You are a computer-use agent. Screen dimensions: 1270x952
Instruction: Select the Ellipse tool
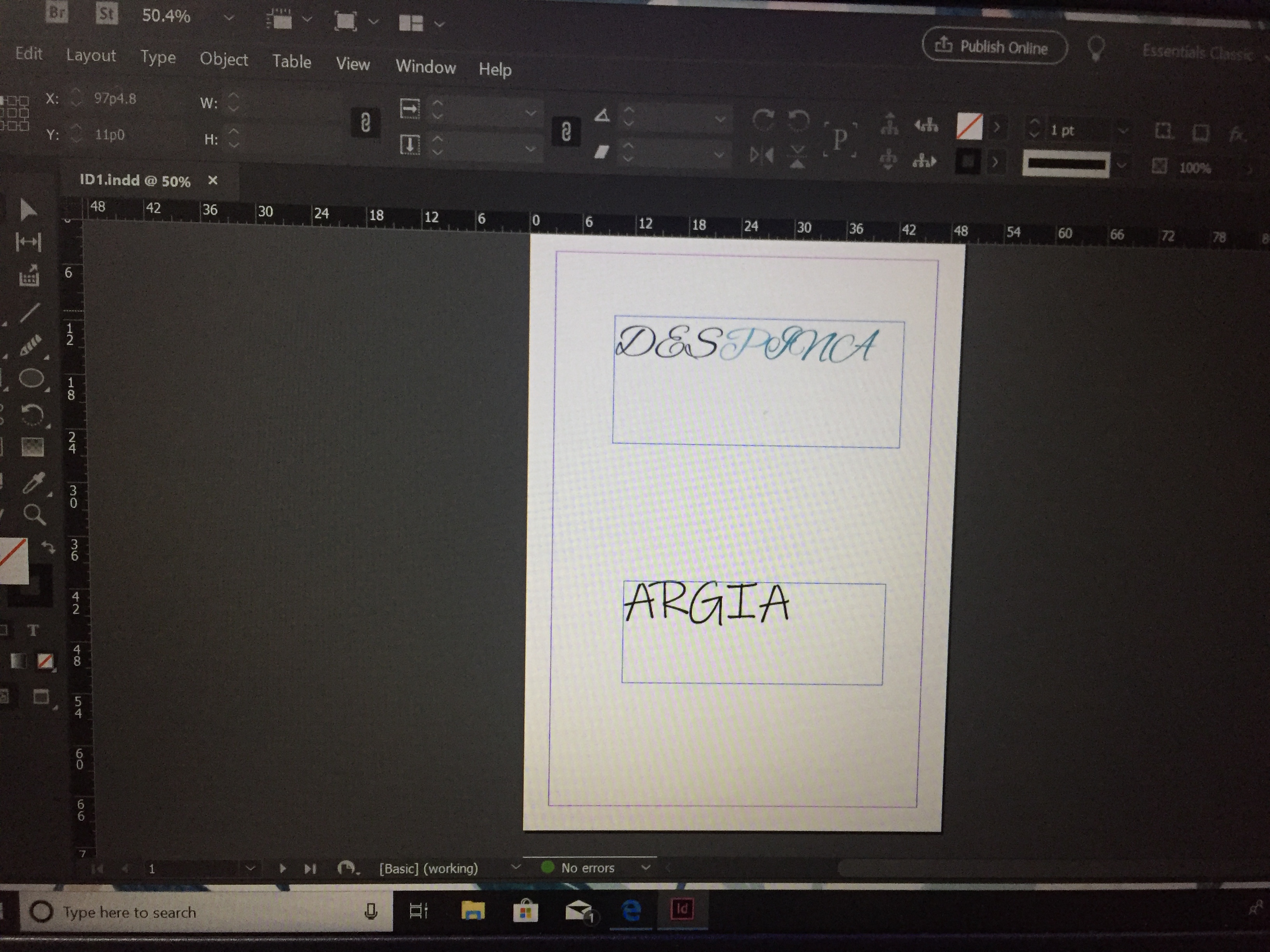tap(31, 378)
